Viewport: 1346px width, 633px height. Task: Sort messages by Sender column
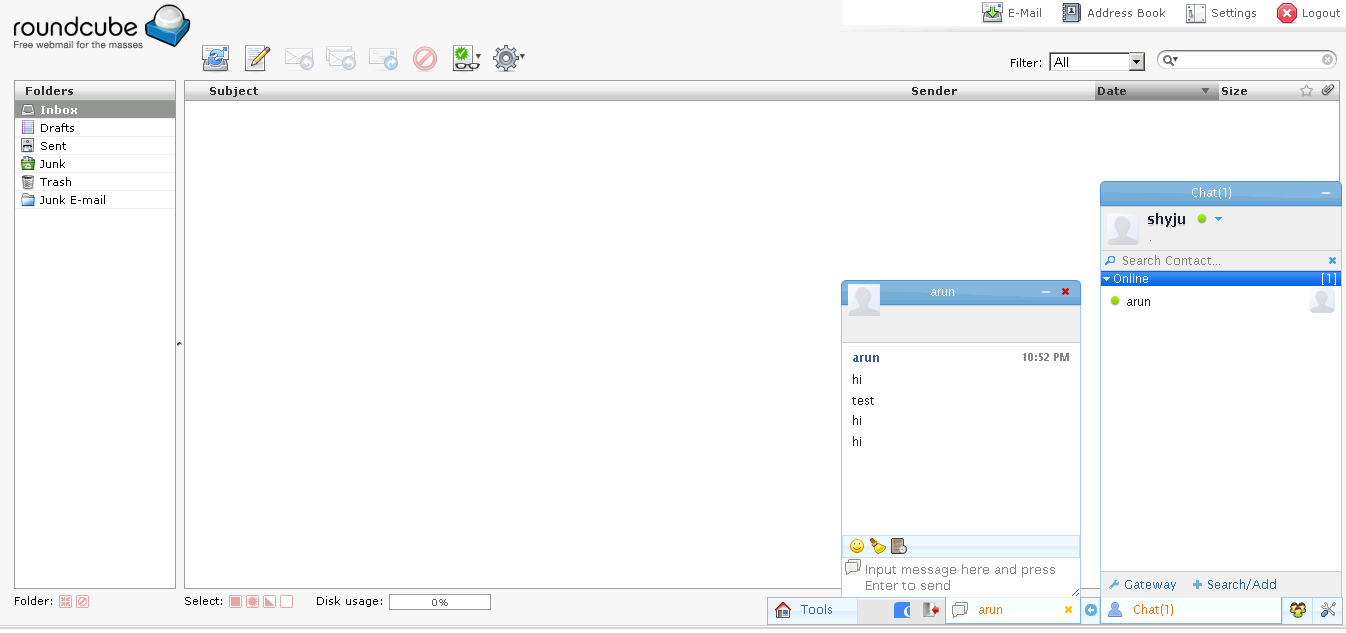click(x=934, y=91)
